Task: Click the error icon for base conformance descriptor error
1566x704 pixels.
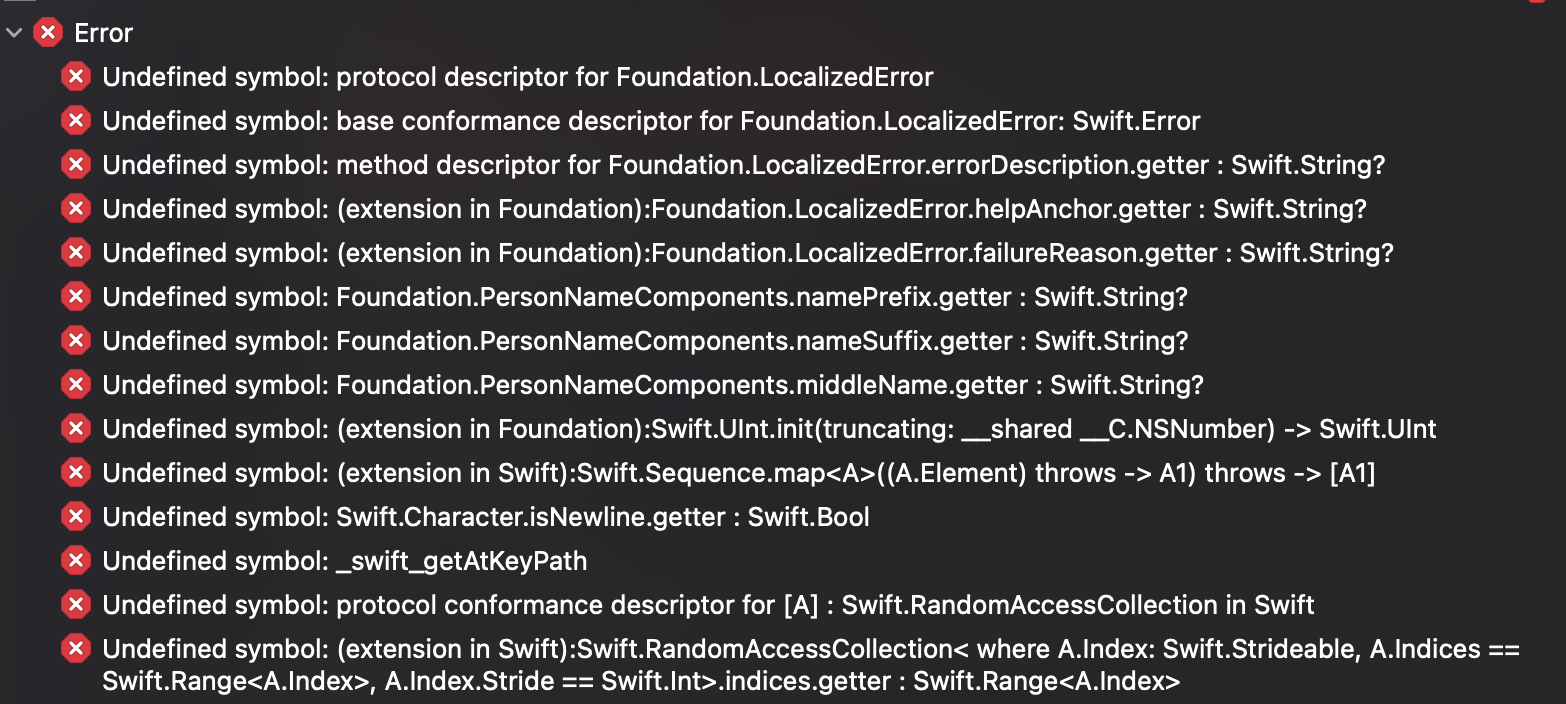Action: [76, 120]
